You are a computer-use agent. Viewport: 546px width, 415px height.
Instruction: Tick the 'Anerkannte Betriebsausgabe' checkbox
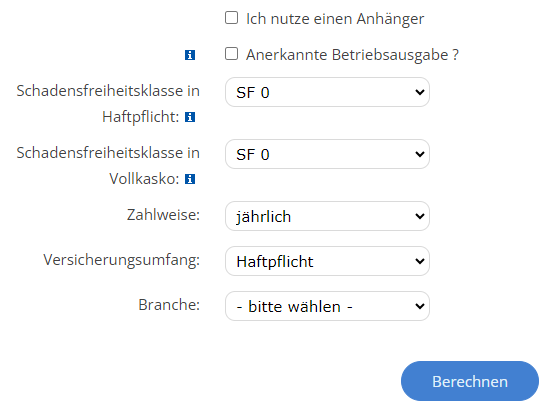point(232,54)
